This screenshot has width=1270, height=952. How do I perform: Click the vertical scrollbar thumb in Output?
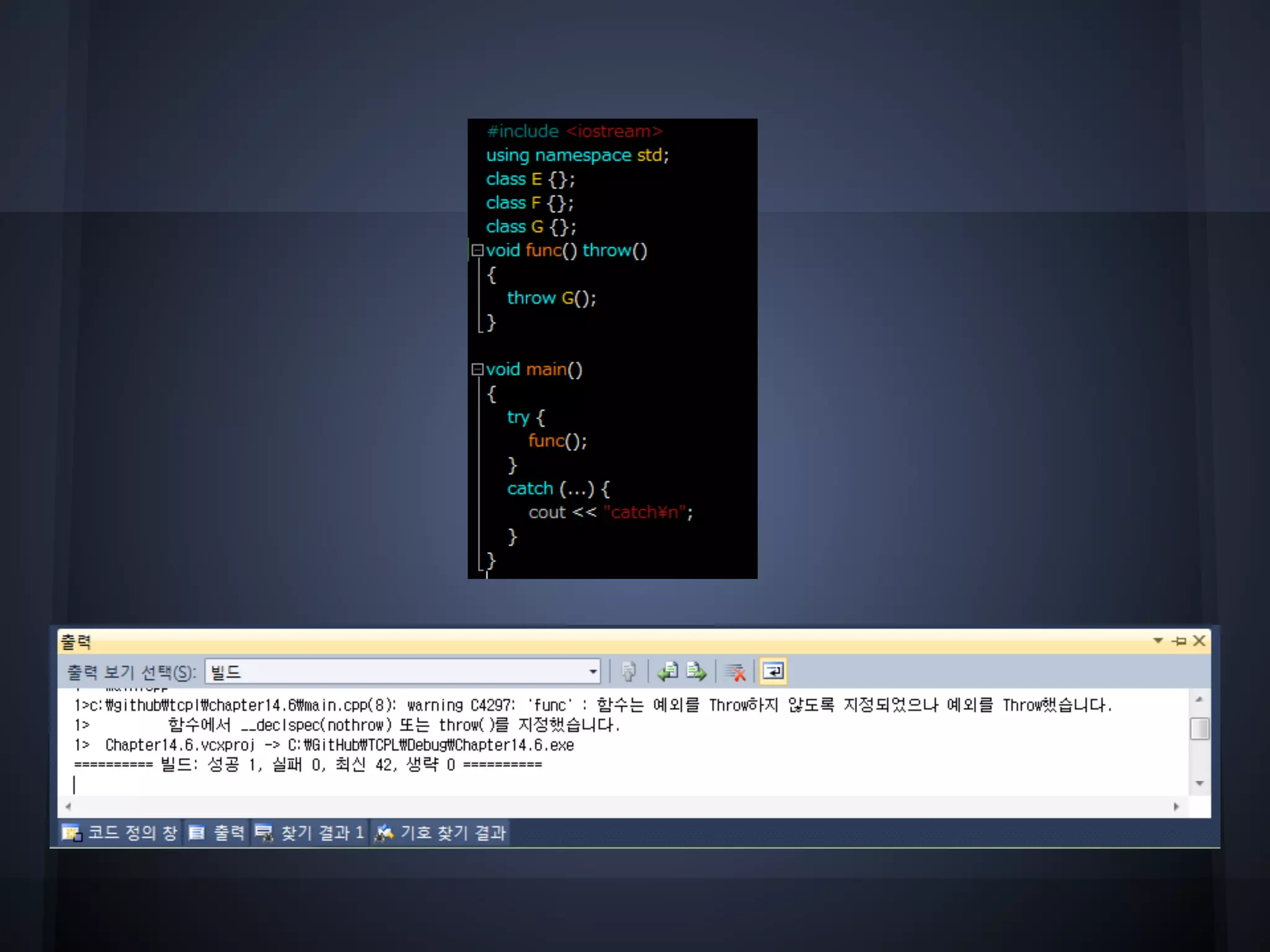pos(1199,728)
